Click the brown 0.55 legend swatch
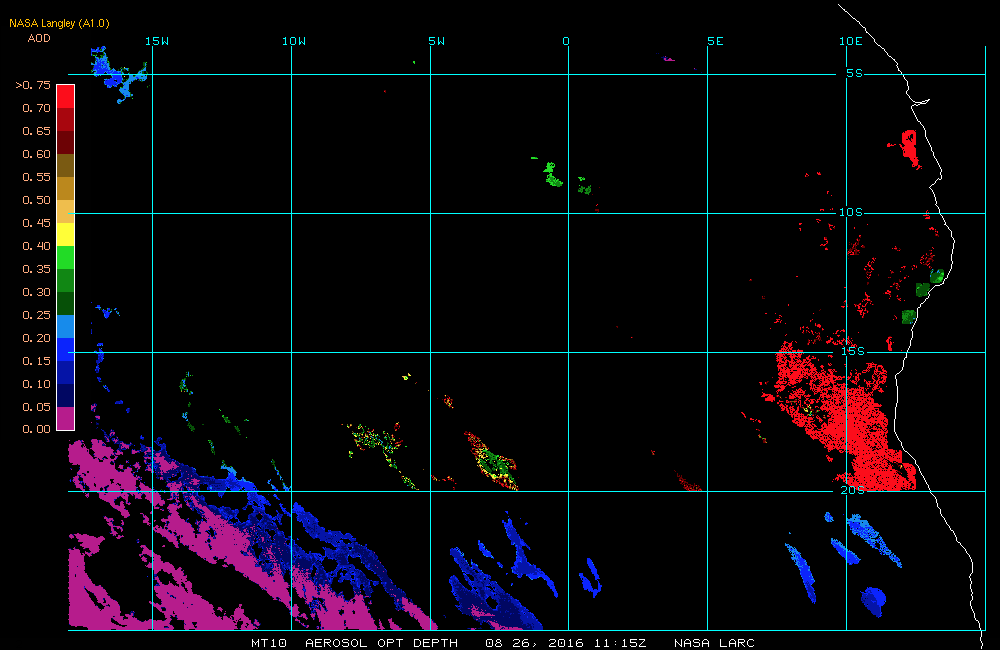This screenshot has width=1000, height=650. click(x=66, y=165)
